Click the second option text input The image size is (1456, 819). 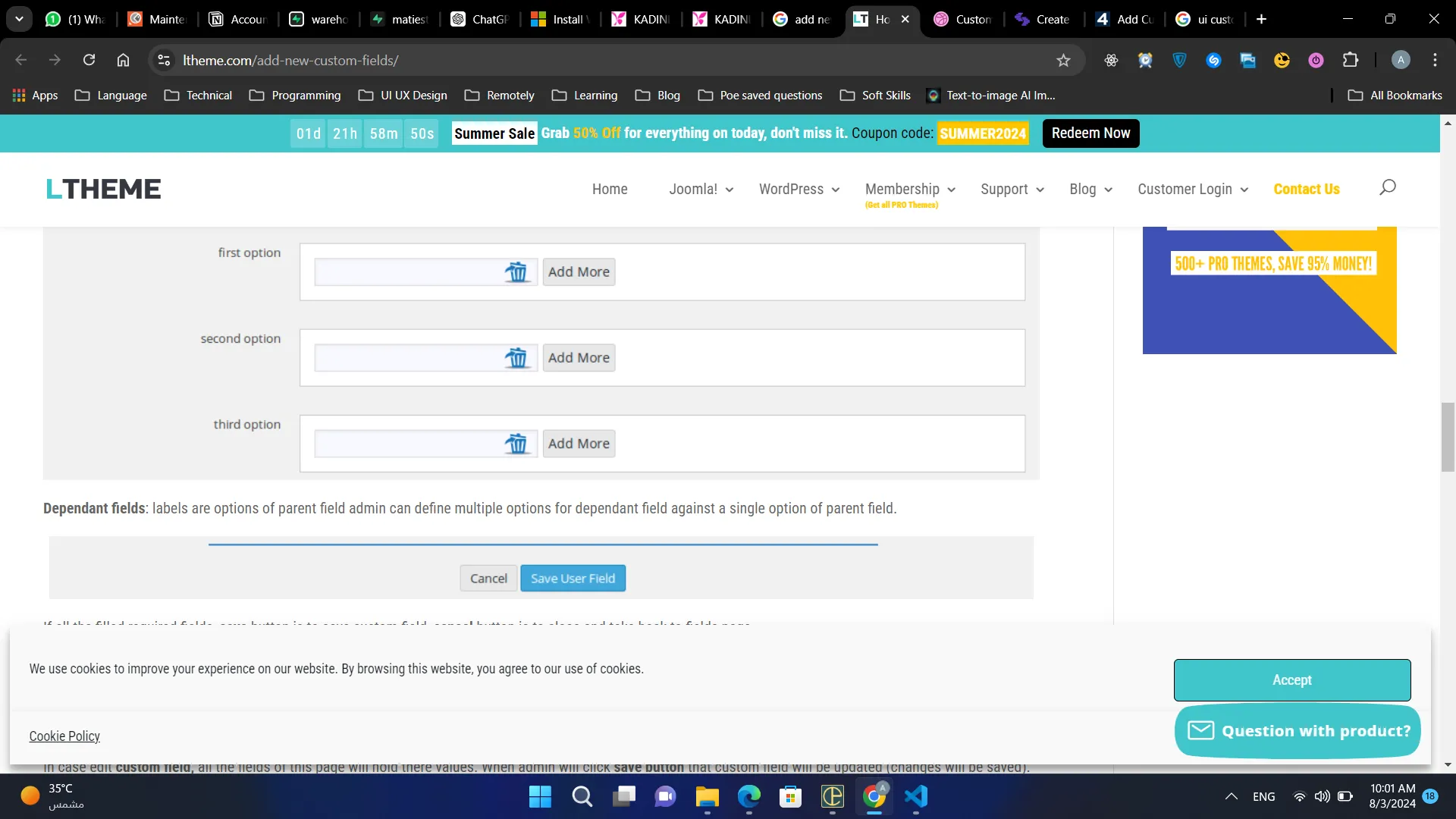[x=409, y=358]
